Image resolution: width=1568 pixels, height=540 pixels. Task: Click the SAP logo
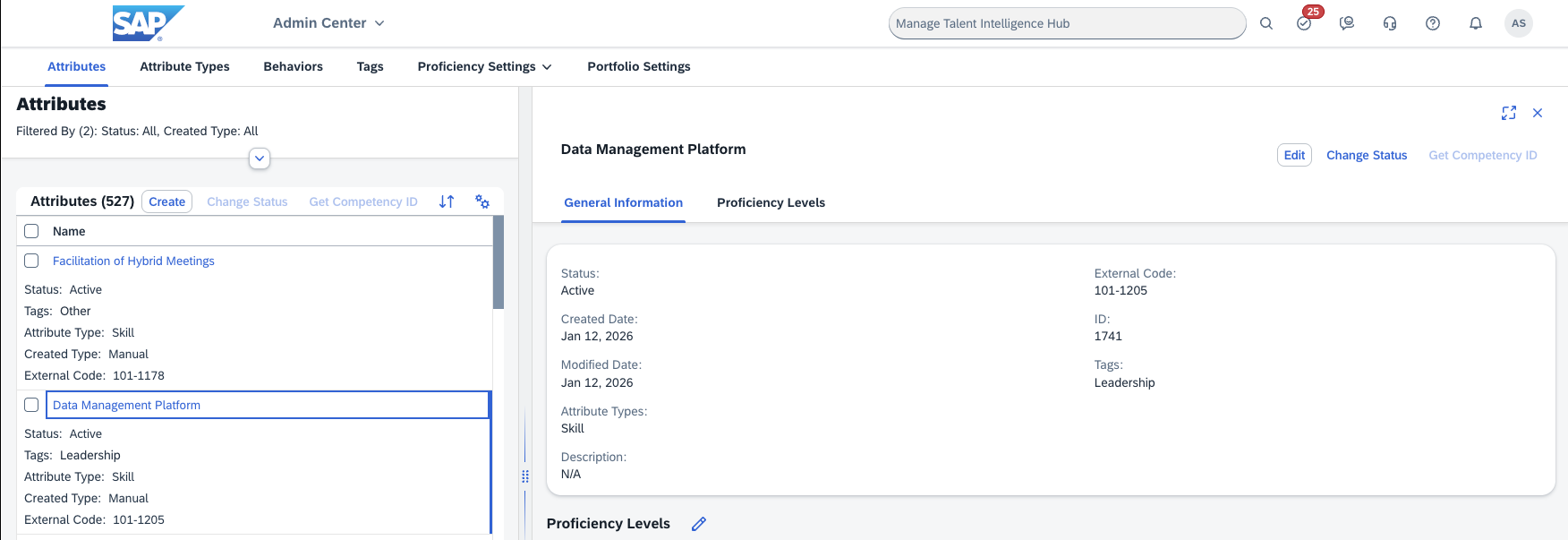click(148, 23)
